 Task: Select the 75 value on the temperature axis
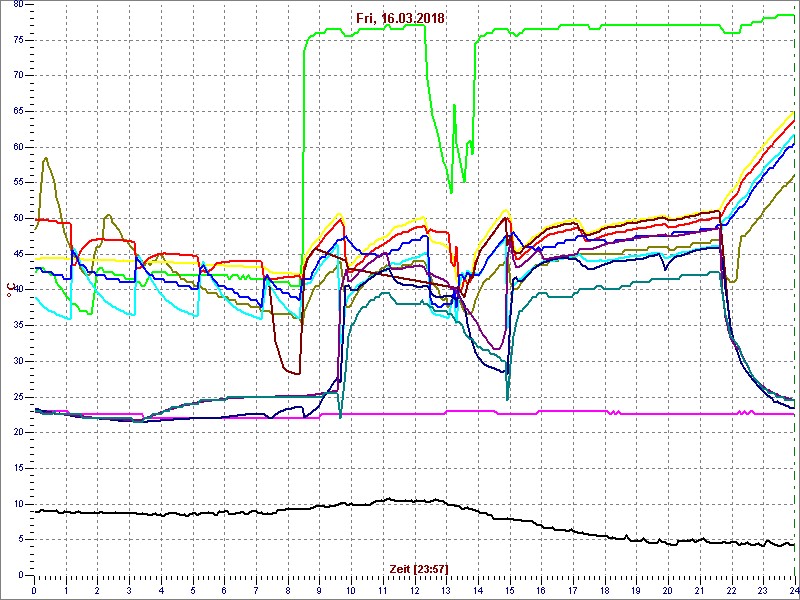(x=18, y=40)
